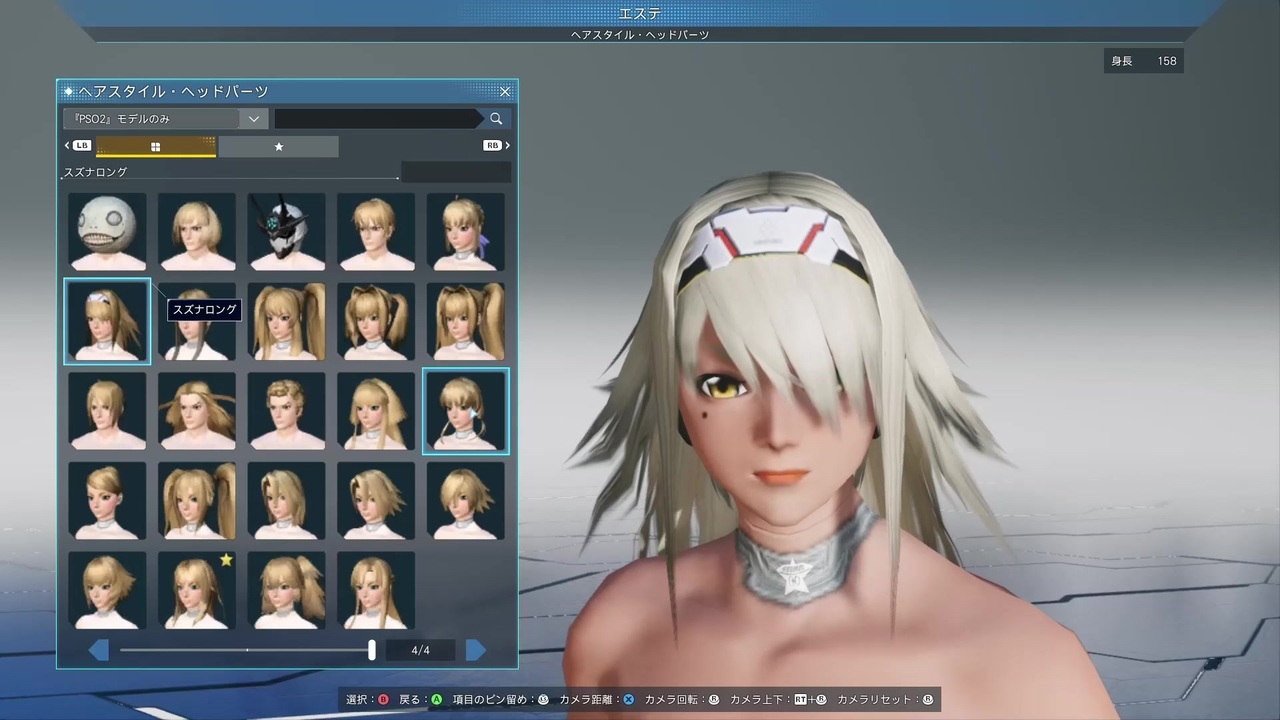
Task: Choose the windswept long hairstyle in third row
Action: [x=197, y=411]
